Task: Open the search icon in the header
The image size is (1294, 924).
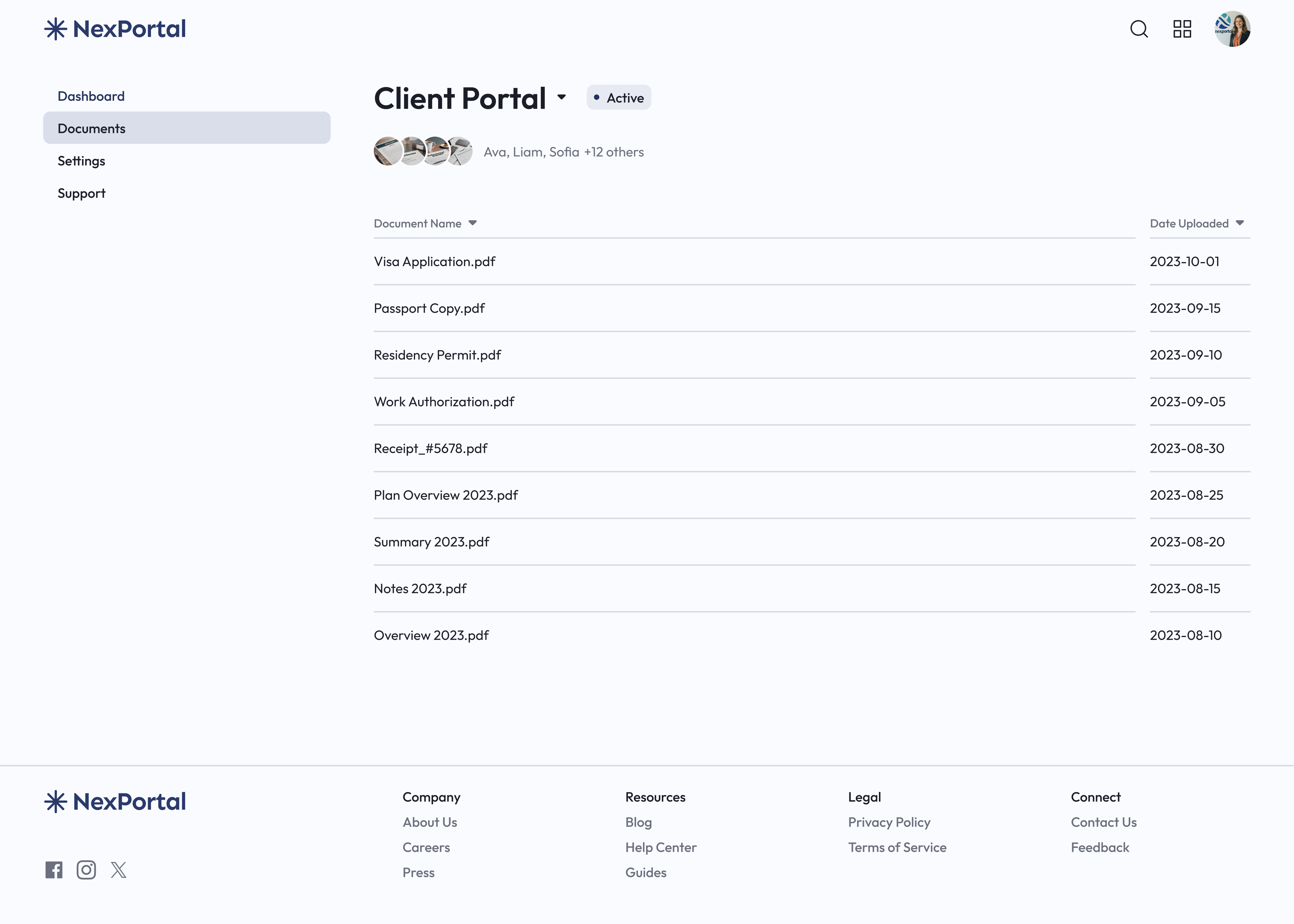Action: 1139,29
